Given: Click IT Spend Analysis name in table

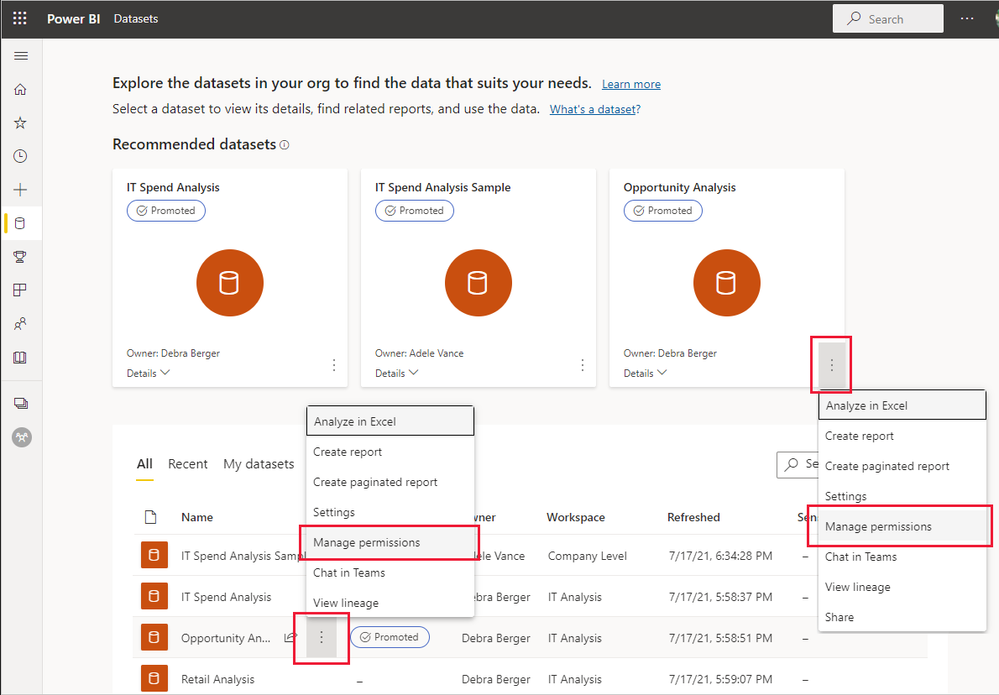Looking at the screenshot, I should click(x=226, y=597).
